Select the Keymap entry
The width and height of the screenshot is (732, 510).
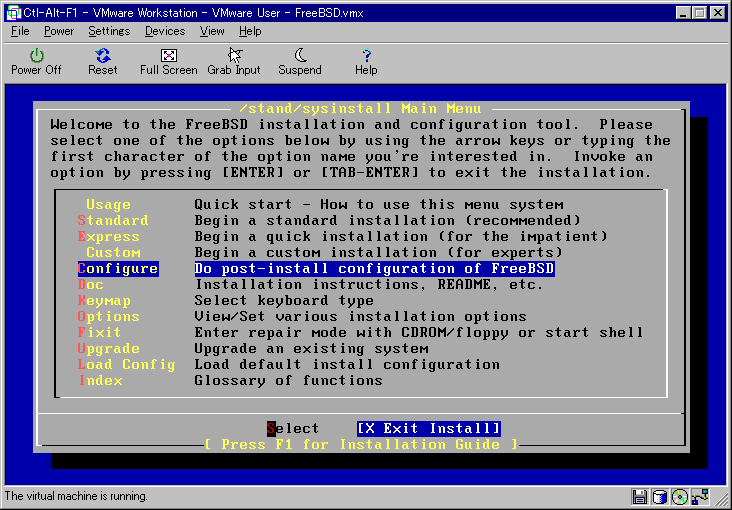[x=104, y=300]
